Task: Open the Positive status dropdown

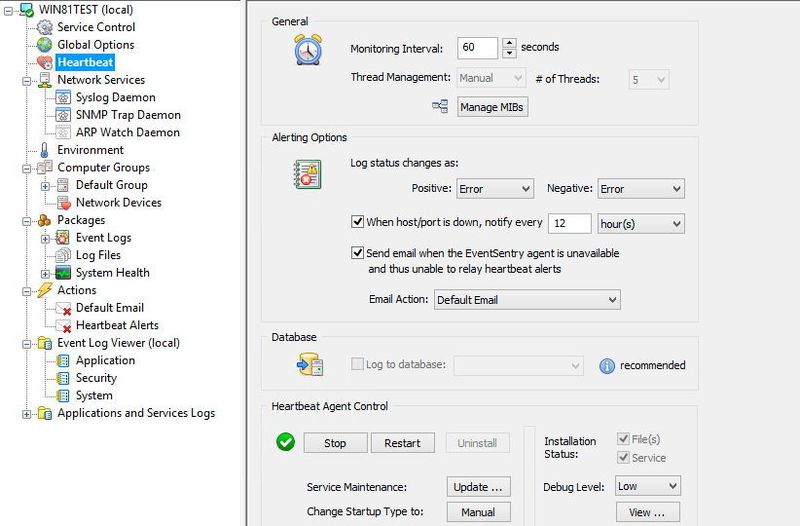Action: tap(495, 189)
